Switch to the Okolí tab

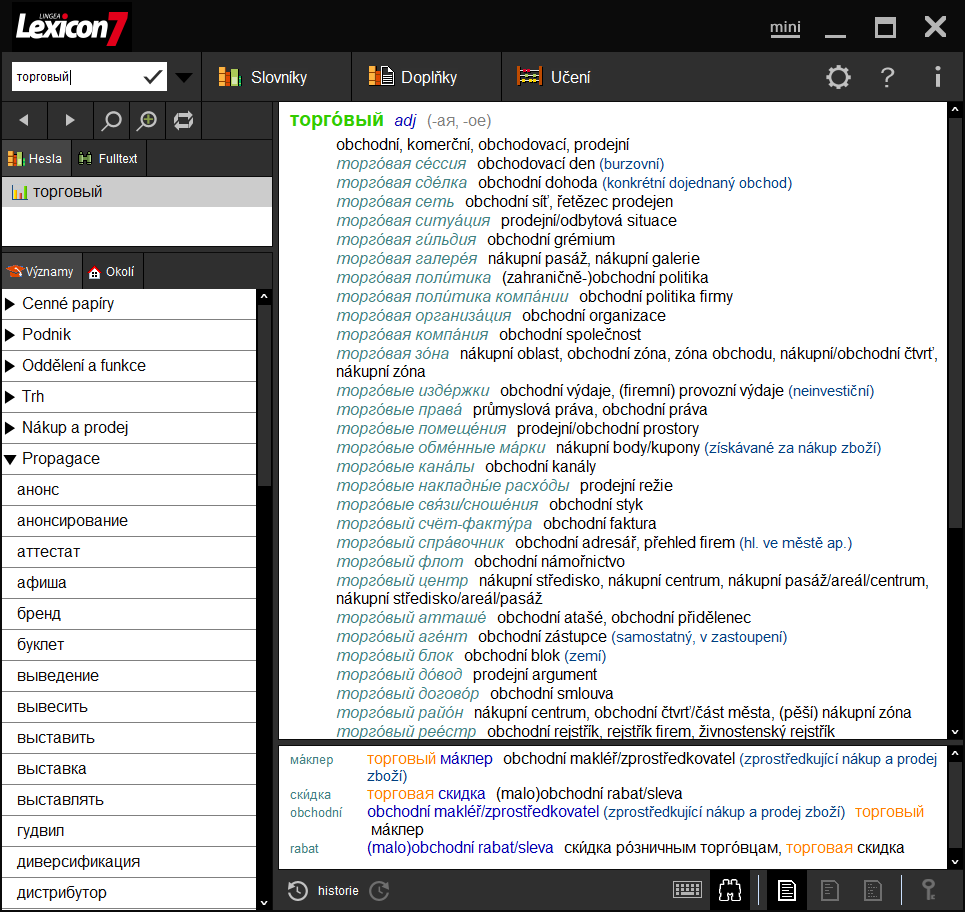click(x=112, y=271)
